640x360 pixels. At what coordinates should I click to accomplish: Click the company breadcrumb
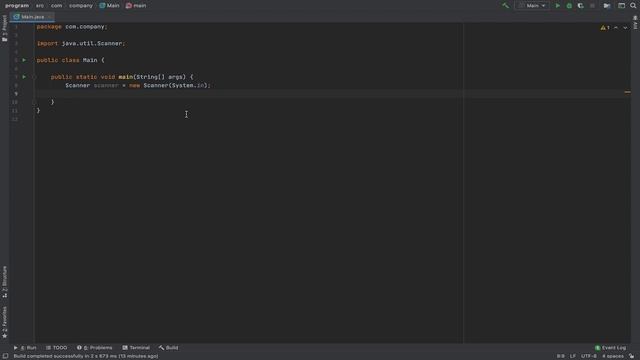[x=81, y=6]
